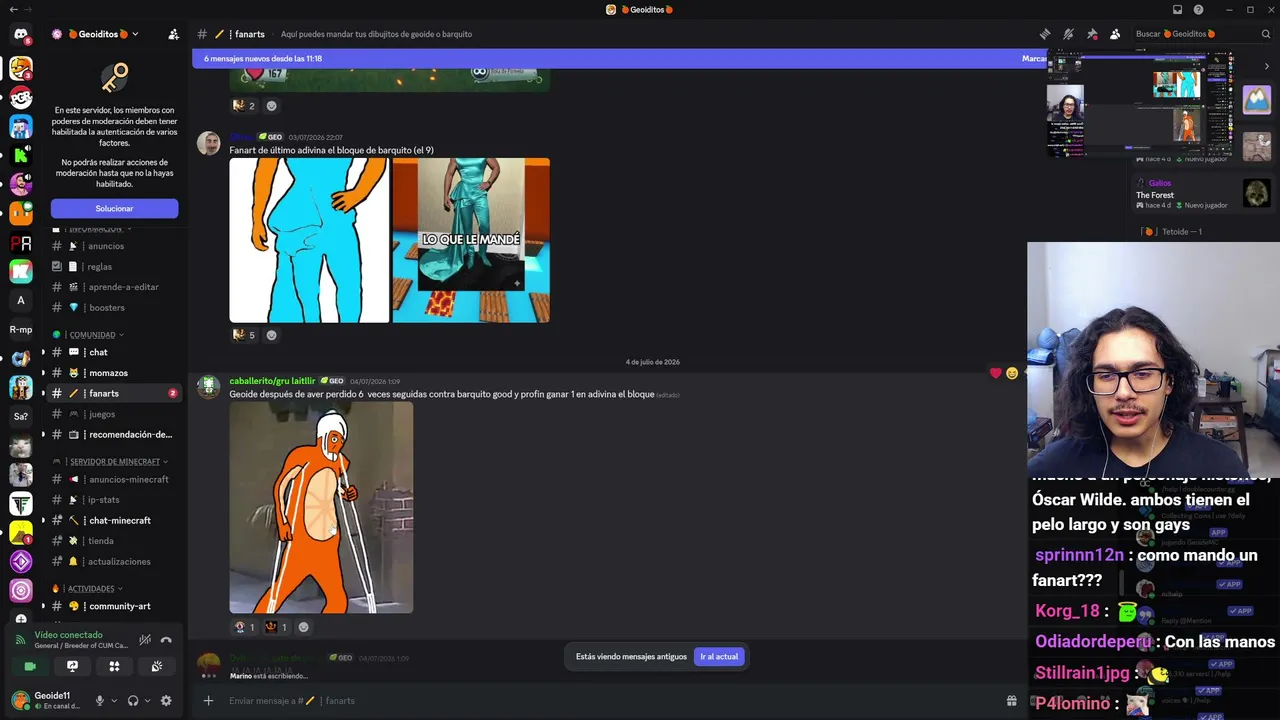This screenshot has height=720, width=1280.
Task: Open the invite members icon beside Geoiditos
Action: (x=174, y=34)
